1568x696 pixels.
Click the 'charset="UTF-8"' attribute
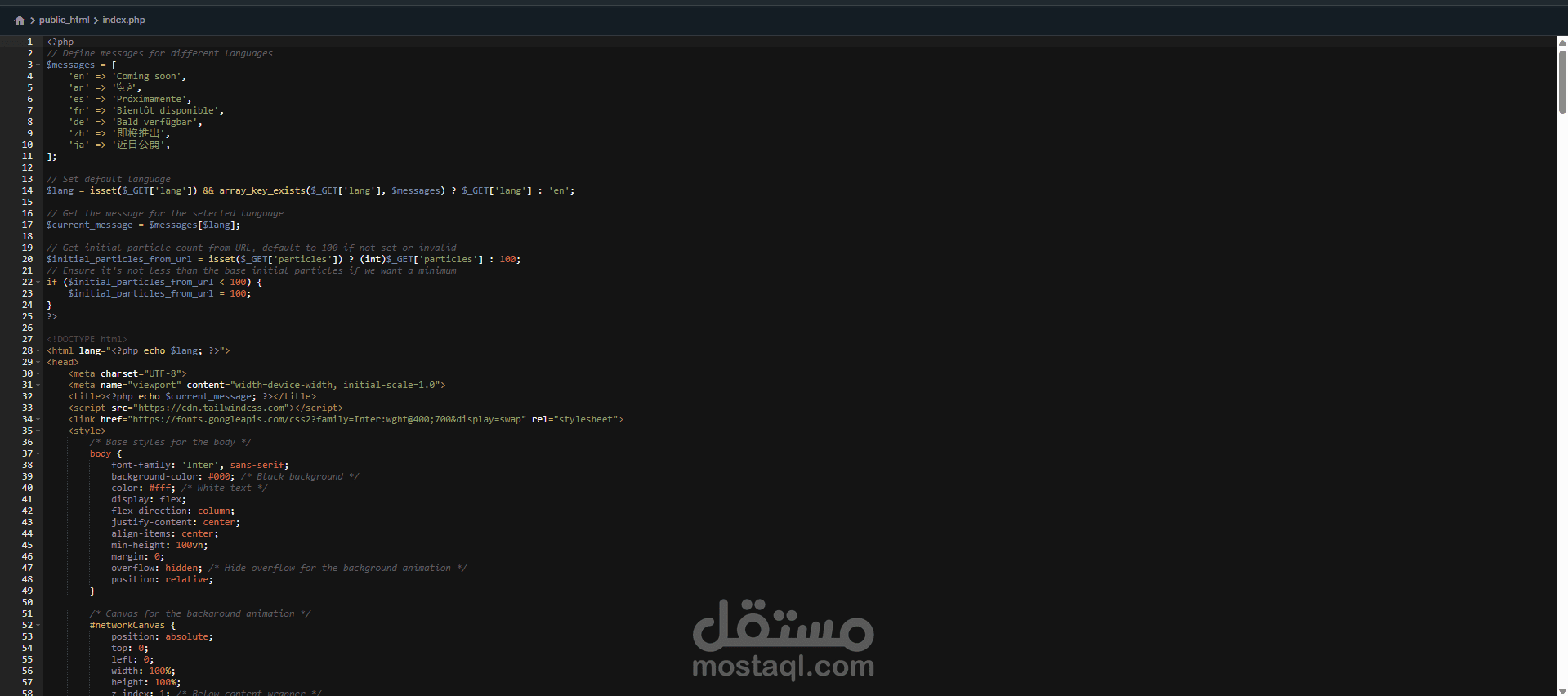[x=141, y=373]
